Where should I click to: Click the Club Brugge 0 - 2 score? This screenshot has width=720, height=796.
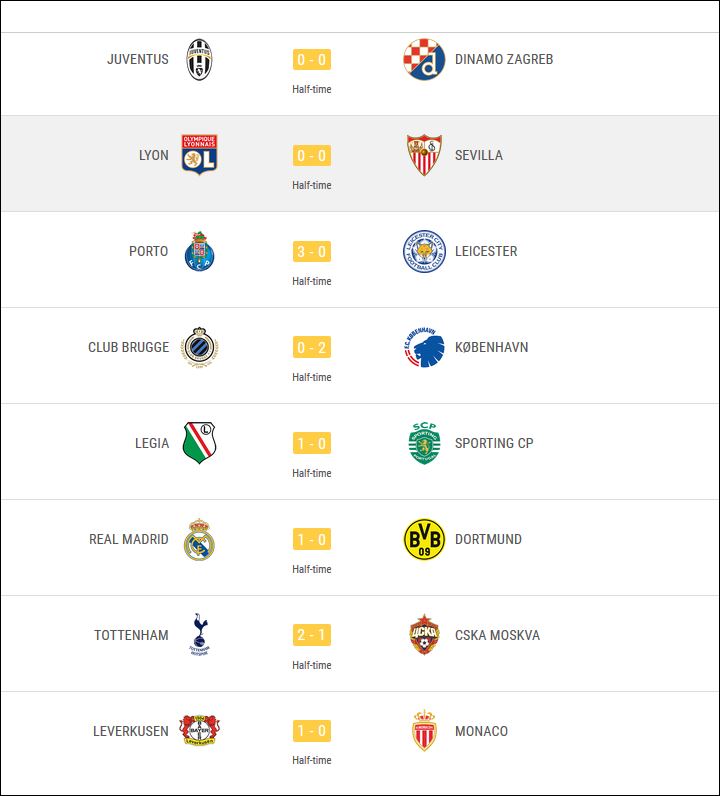[312, 348]
